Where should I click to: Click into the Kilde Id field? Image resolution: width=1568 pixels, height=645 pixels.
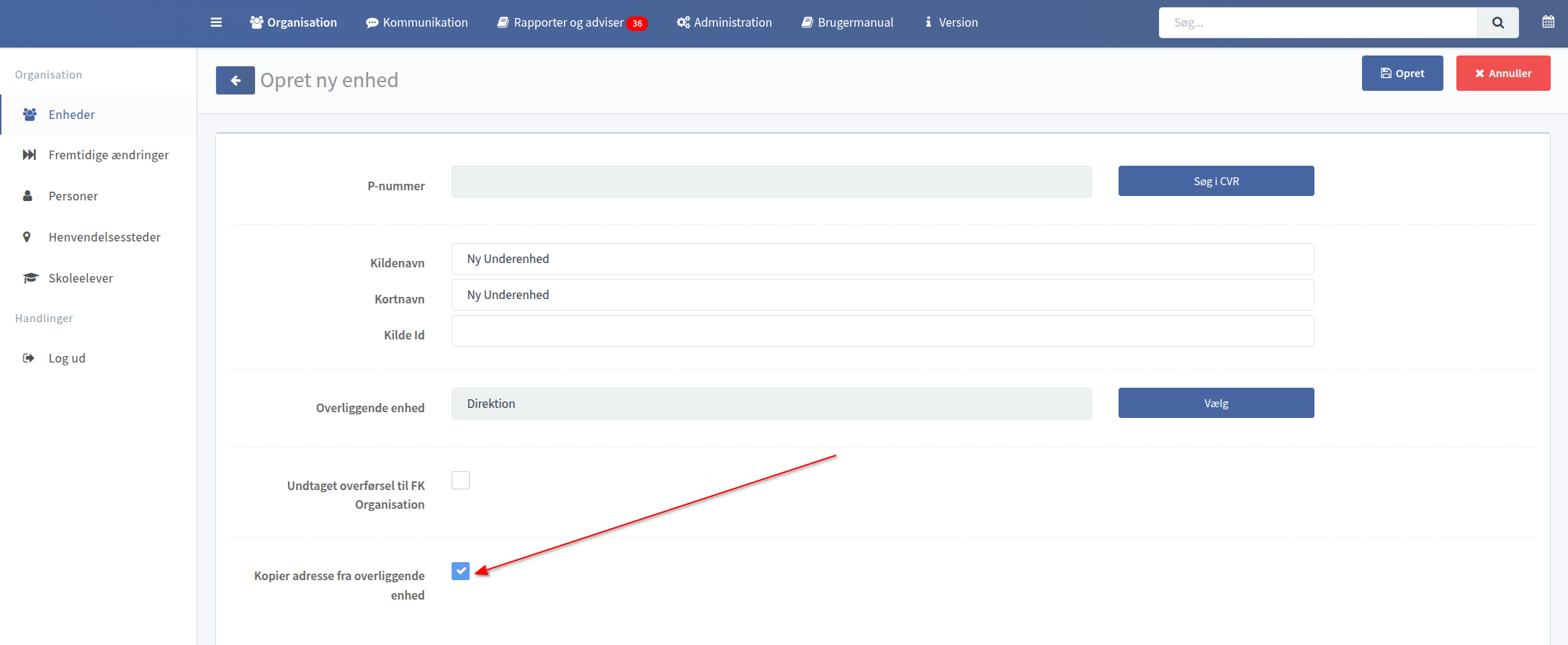point(882,332)
